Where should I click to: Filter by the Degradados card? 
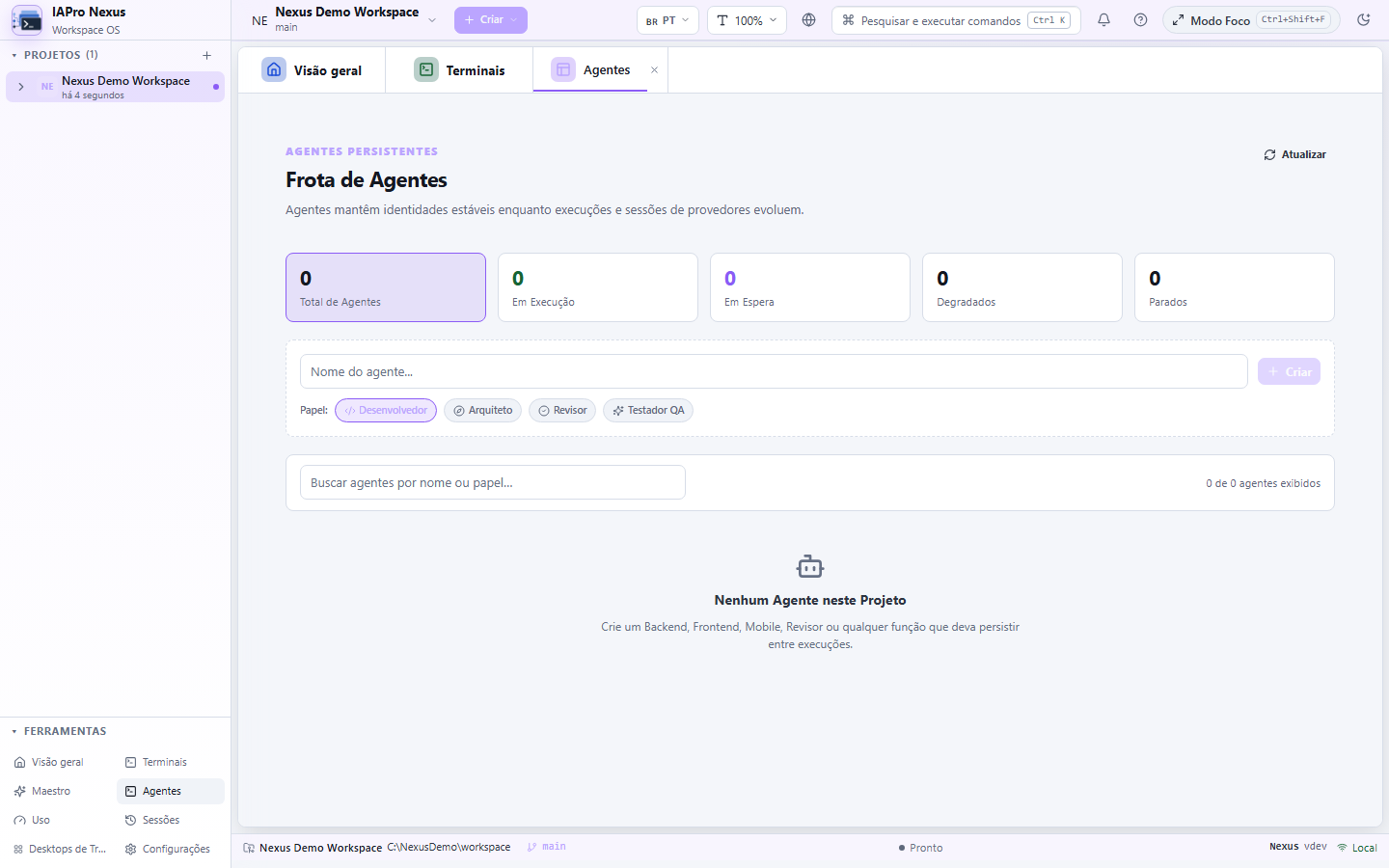tap(1022, 287)
